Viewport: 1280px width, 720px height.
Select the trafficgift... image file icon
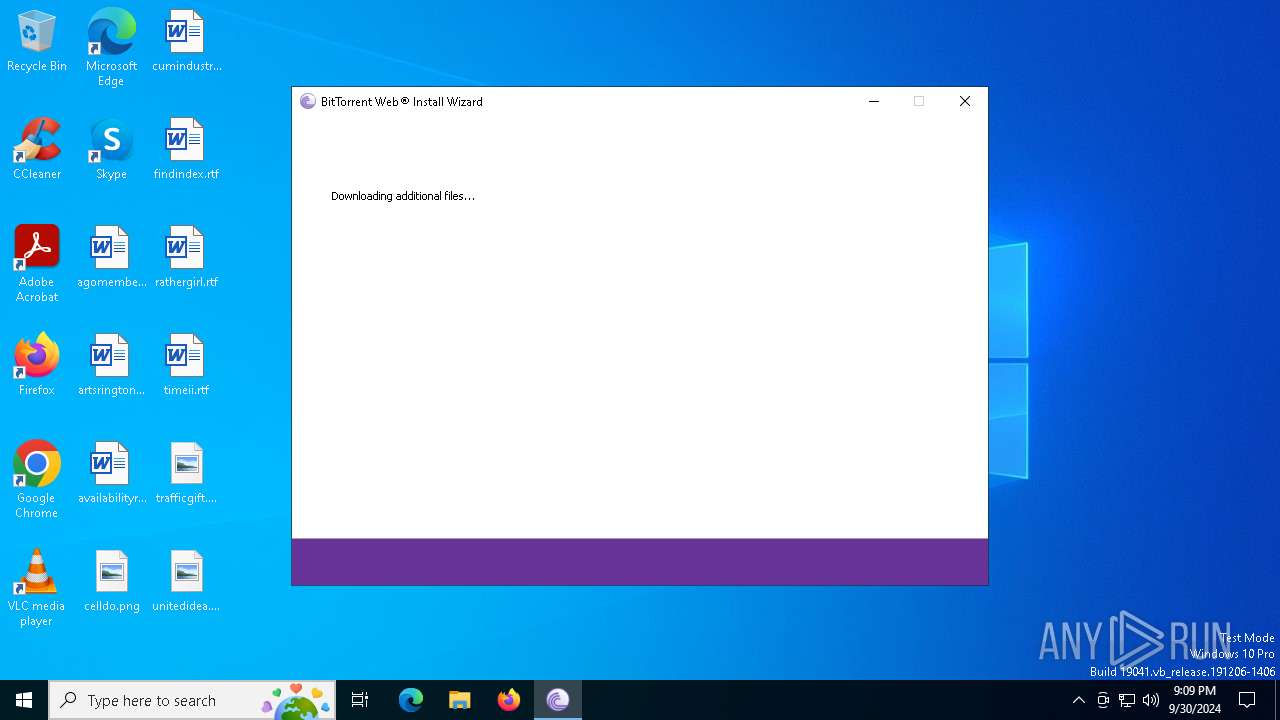pos(186,473)
